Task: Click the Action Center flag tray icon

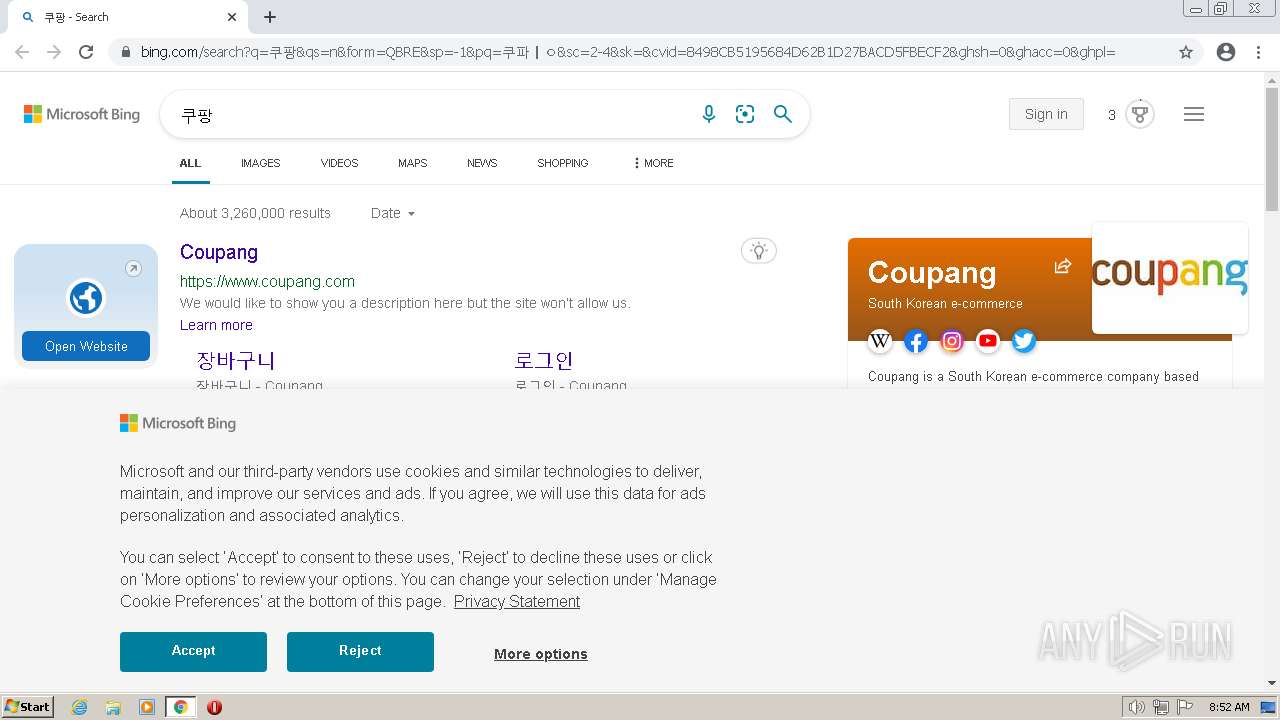Action: [x=1185, y=707]
